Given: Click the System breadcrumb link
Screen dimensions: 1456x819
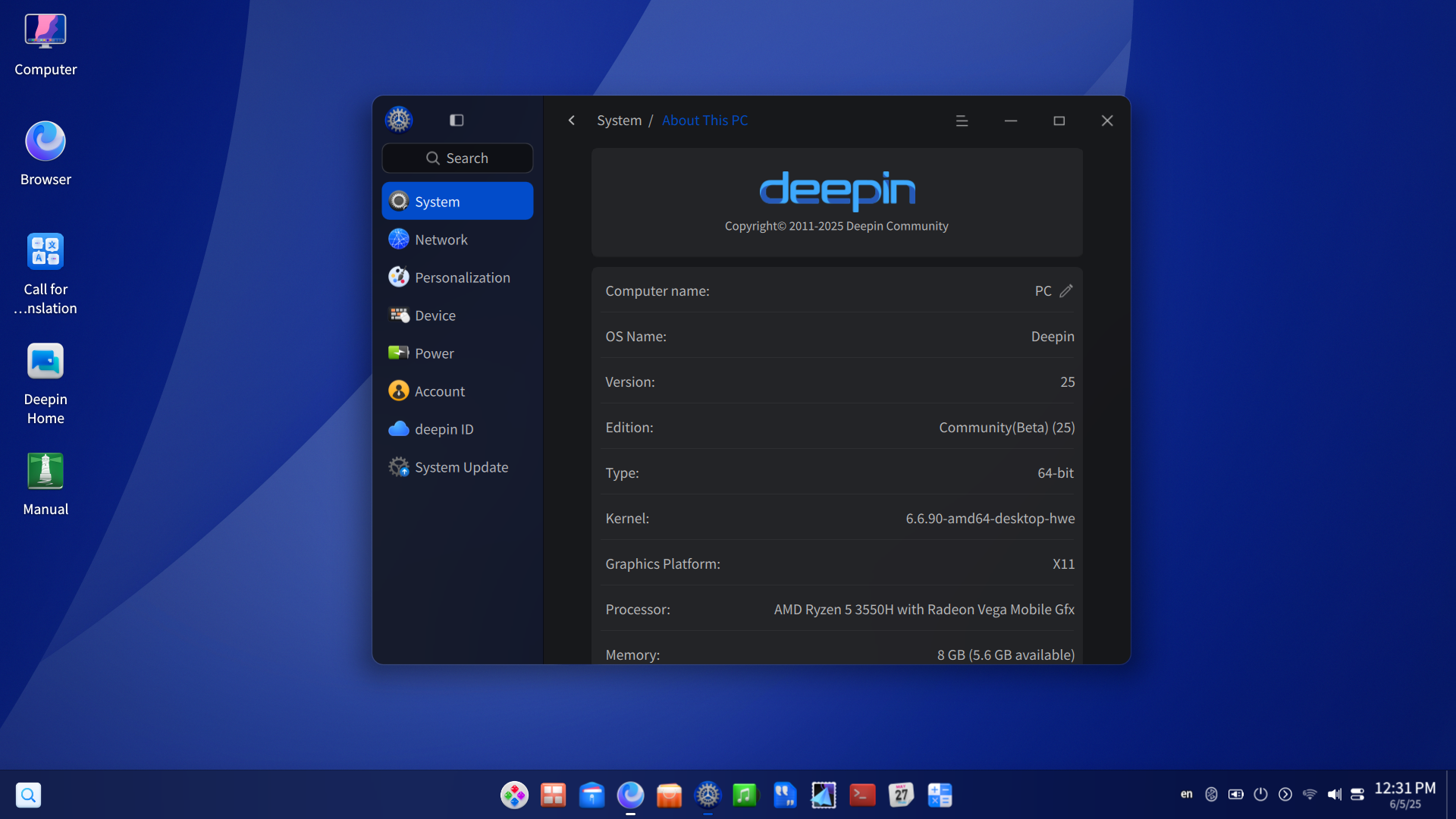Looking at the screenshot, I should click(x=619, y=121).
